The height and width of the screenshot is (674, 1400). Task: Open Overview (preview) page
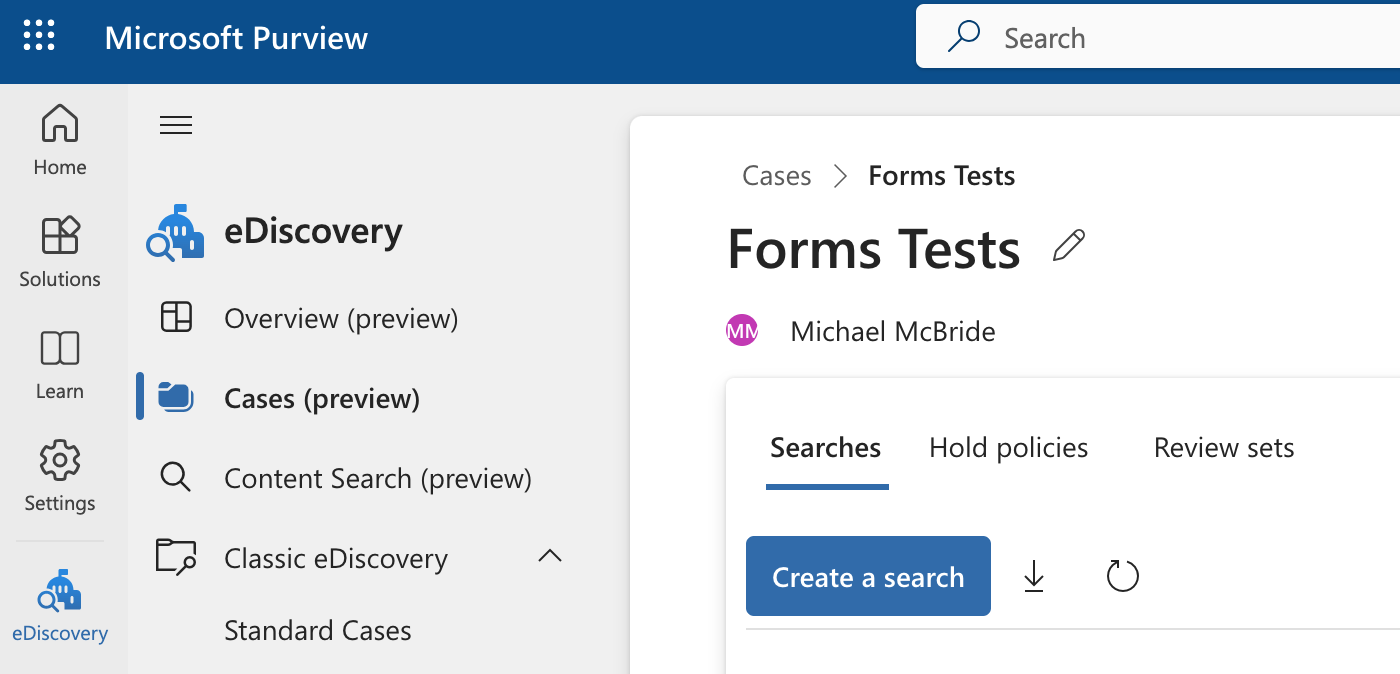[x=341, y=319]
